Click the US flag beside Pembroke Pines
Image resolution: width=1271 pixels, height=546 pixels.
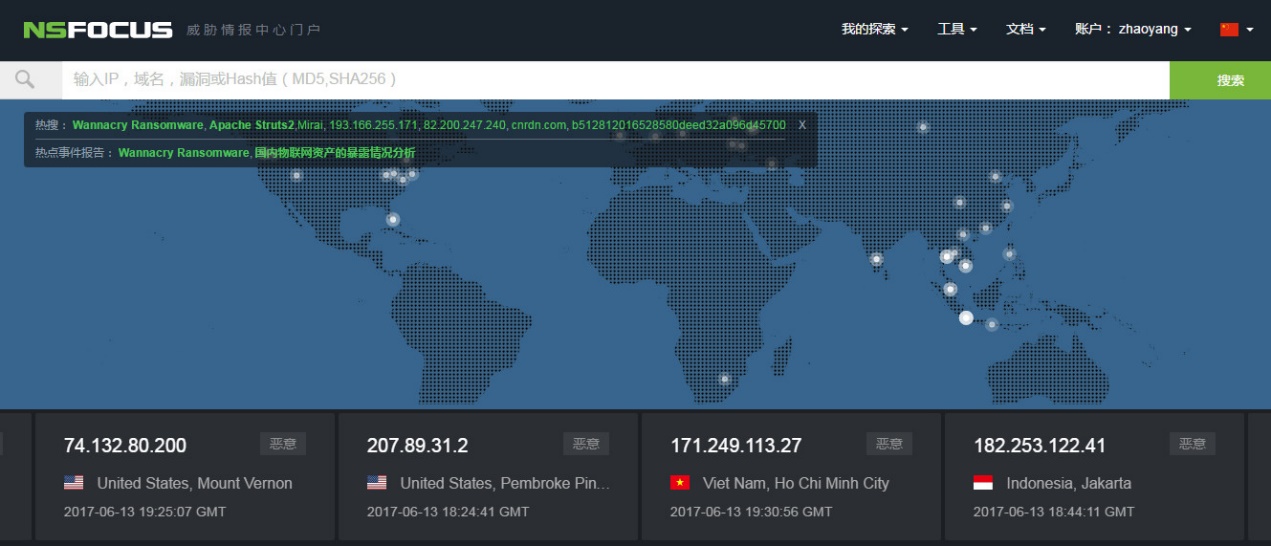pos(377,483)
